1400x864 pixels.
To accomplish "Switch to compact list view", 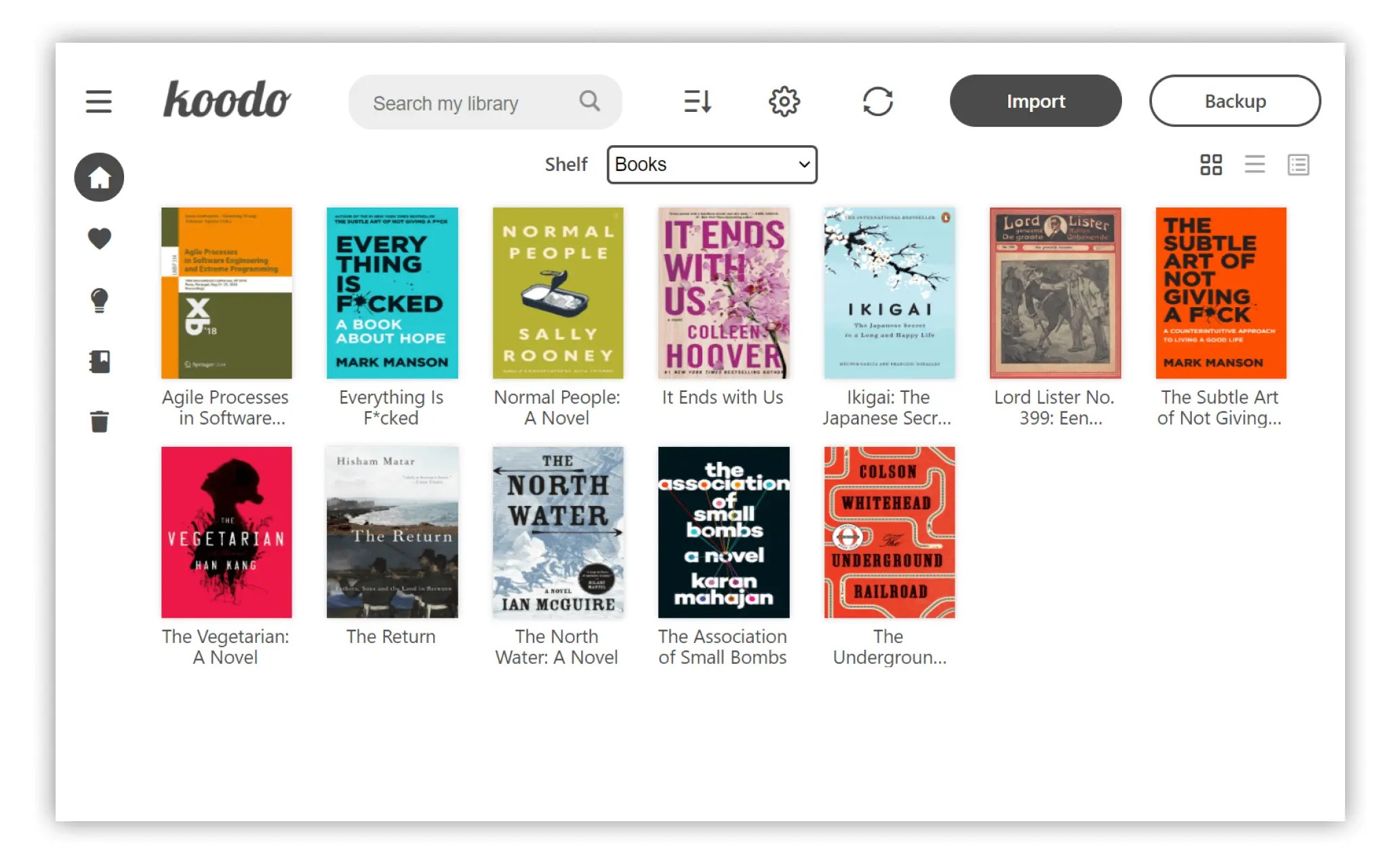I will 1254,164.
